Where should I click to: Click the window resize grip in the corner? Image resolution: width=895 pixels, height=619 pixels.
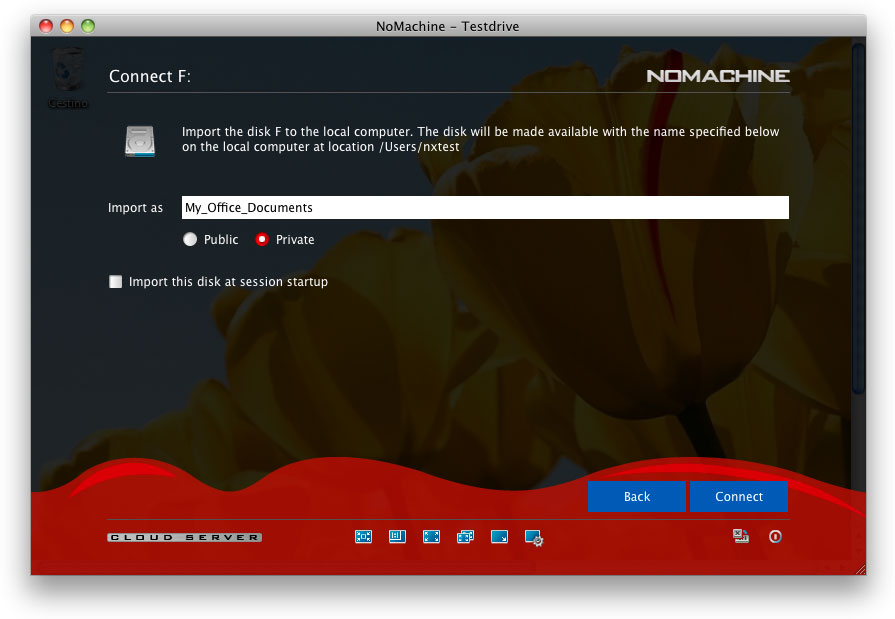click(x=860, y=568)
